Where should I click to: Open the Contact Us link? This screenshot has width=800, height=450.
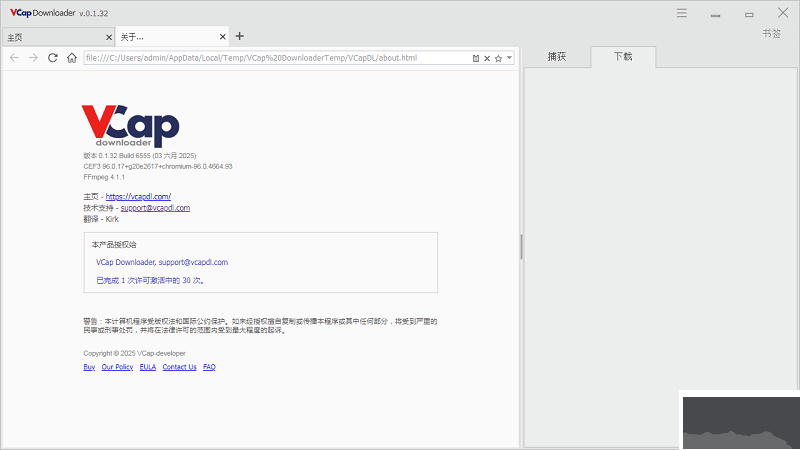[x=180, y=367]
